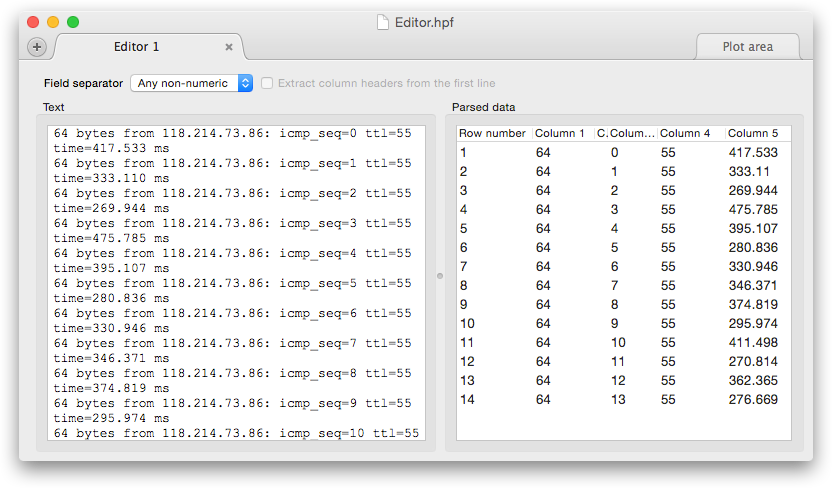
Task: Select the Editor 1 tab
Action: pyautogui.click(x=136, y=47)
